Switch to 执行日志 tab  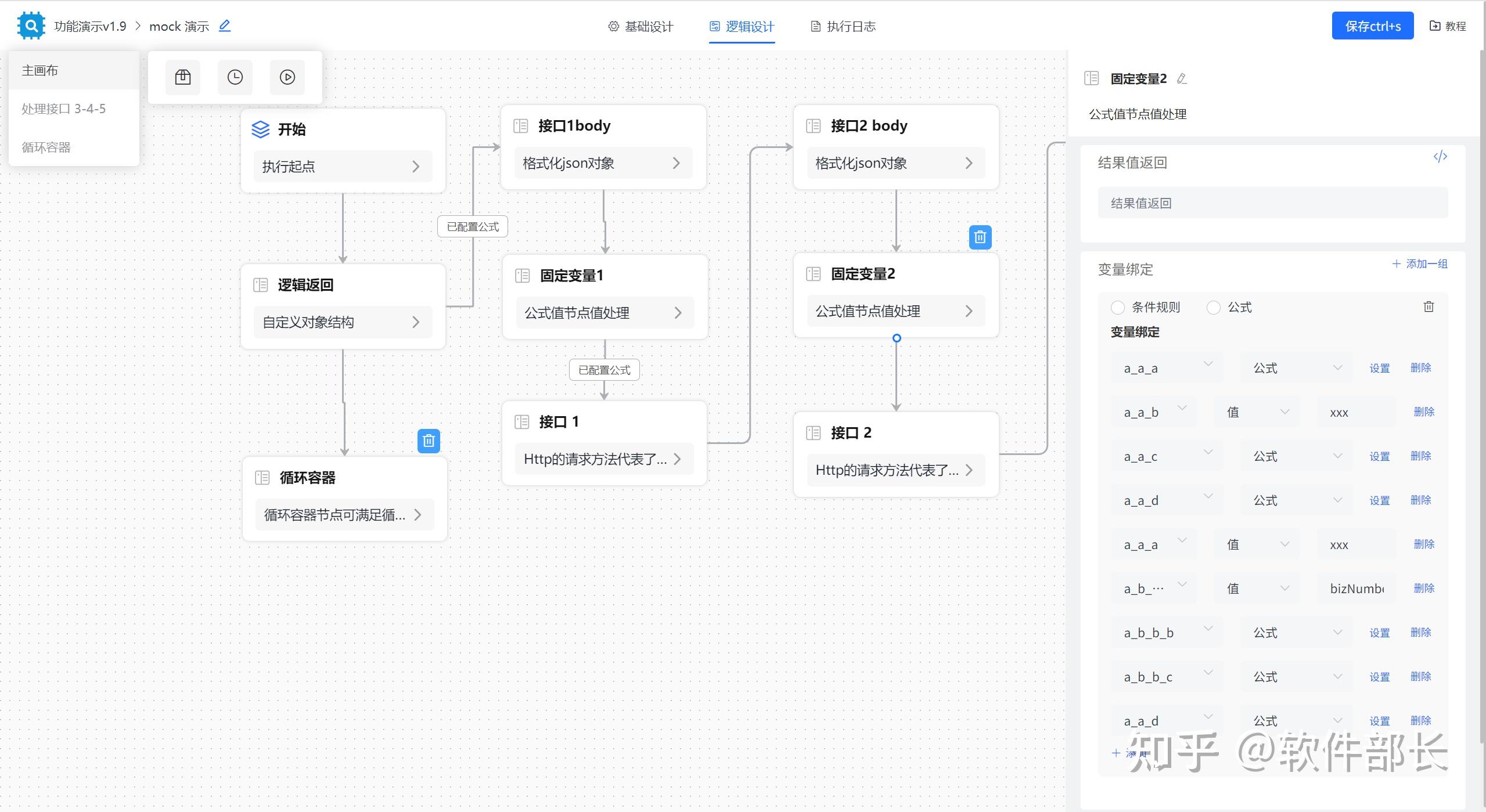[843, 26]
